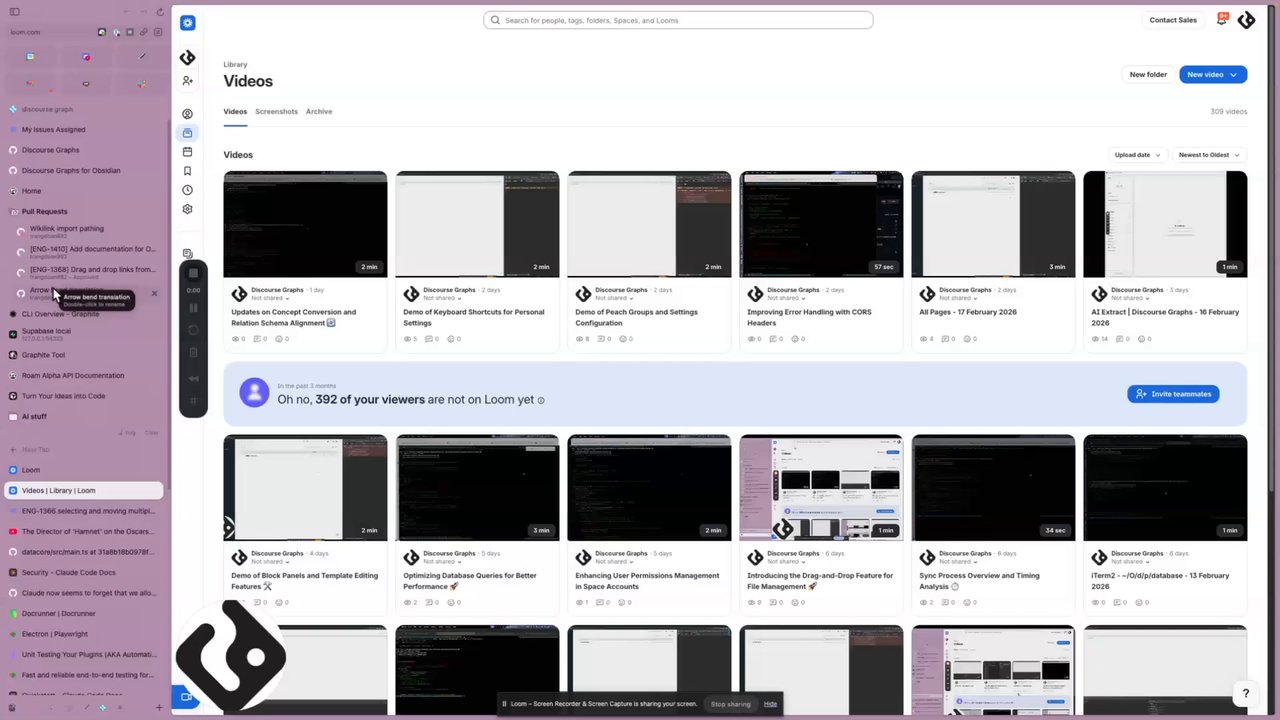
Task: Pause the recording in the Loom control bar
Action: 193,308
